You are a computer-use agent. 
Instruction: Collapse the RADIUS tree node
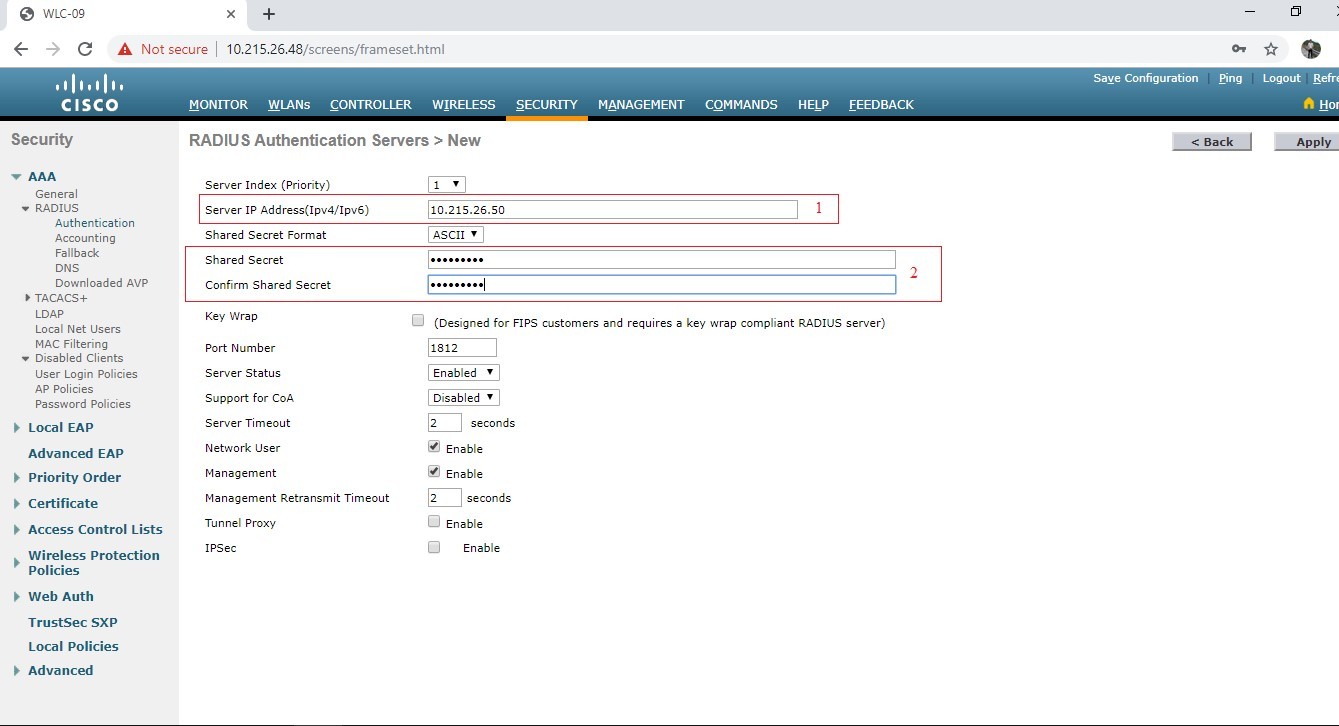pyautogui.click(x=26, y=209)
